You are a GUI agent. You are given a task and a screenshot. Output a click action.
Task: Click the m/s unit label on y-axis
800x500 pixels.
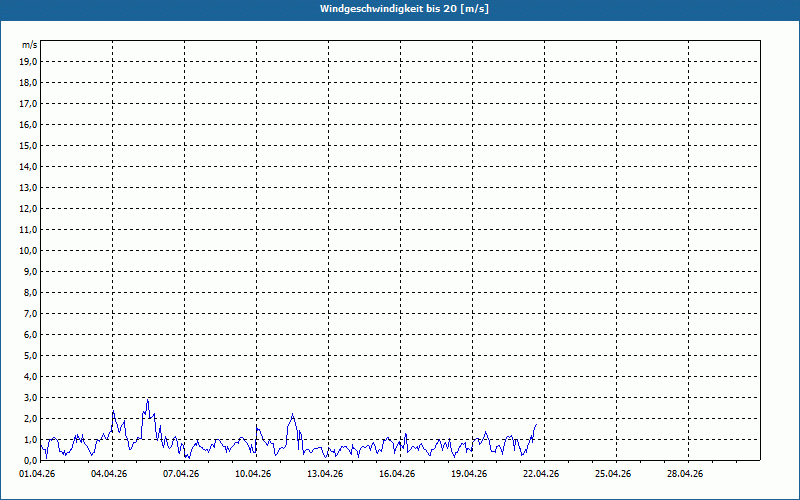pyautogui.click(x=30, y=46)
